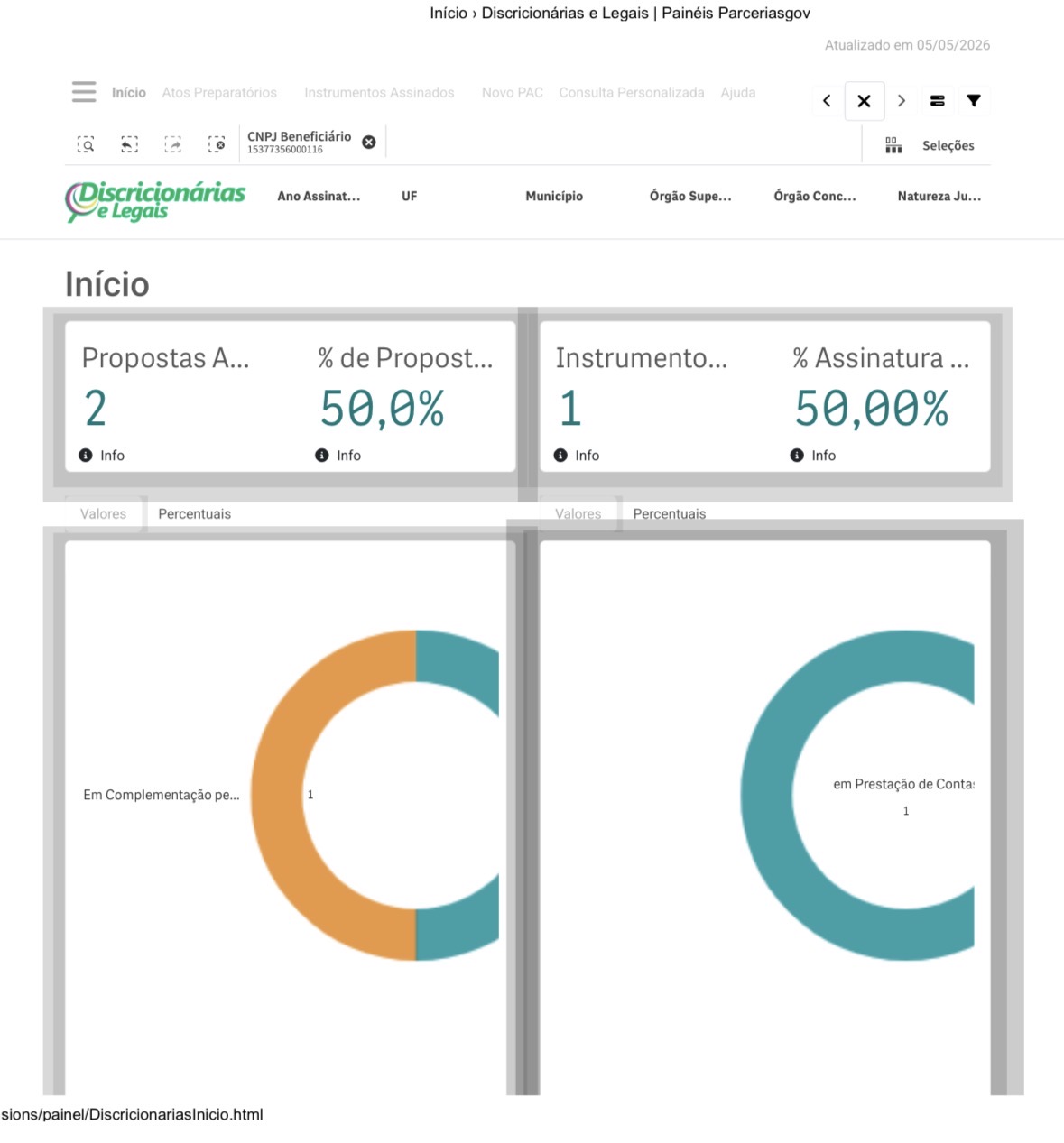Viewport: 1064px width, 1143px height.
Task: Open Órgão Concedente filter
Action: tap(815, 196)
